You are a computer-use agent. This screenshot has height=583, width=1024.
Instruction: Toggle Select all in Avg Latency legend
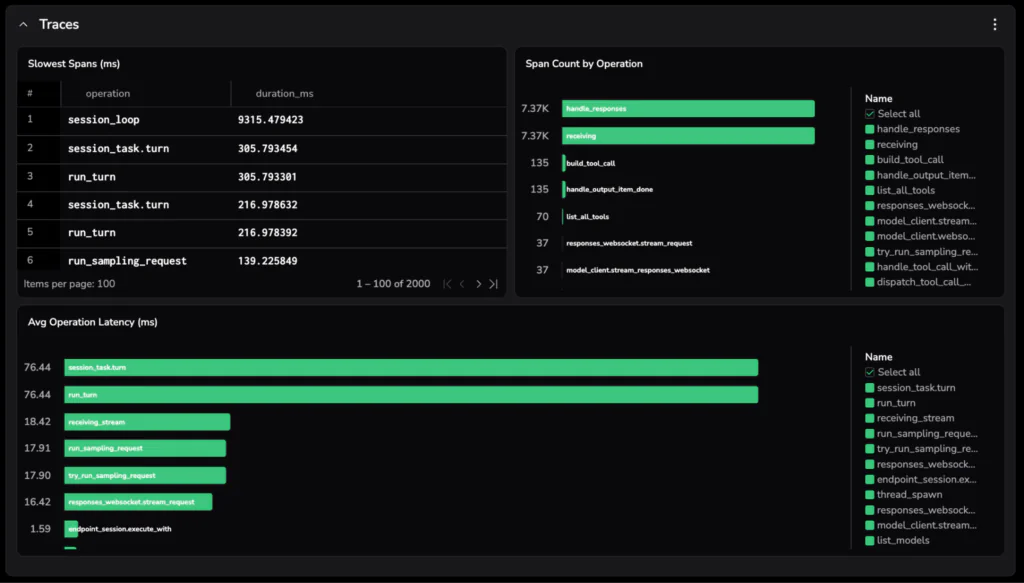coord(870,372)
